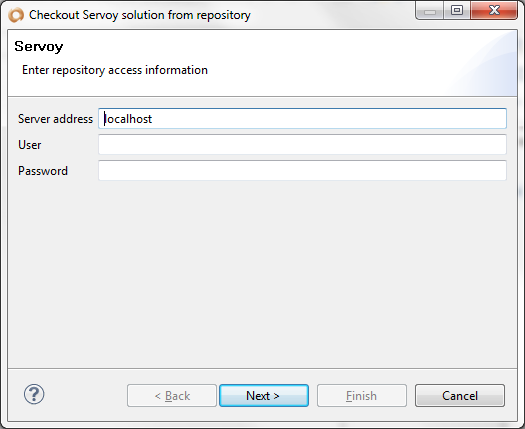
Task: Proceed with the Next button
Action: pyautogui.click(x=264, y=396)
